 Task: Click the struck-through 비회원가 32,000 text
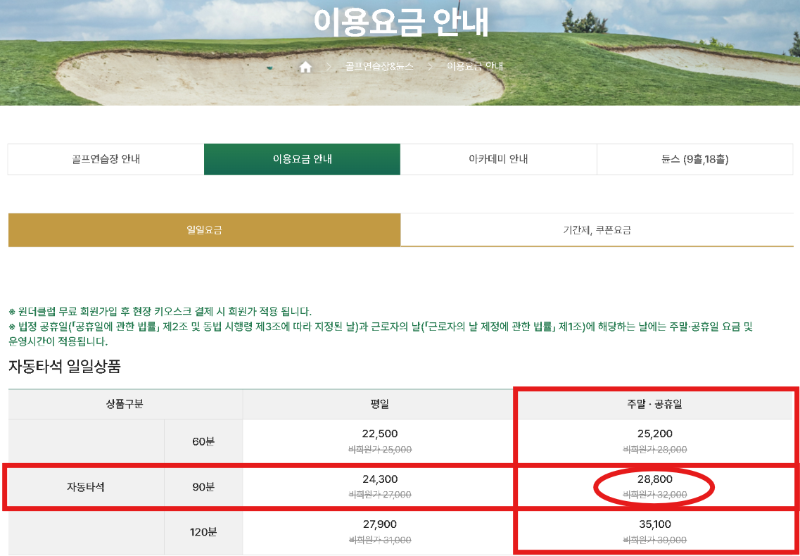pyautogui.click(x=655, y=494)
